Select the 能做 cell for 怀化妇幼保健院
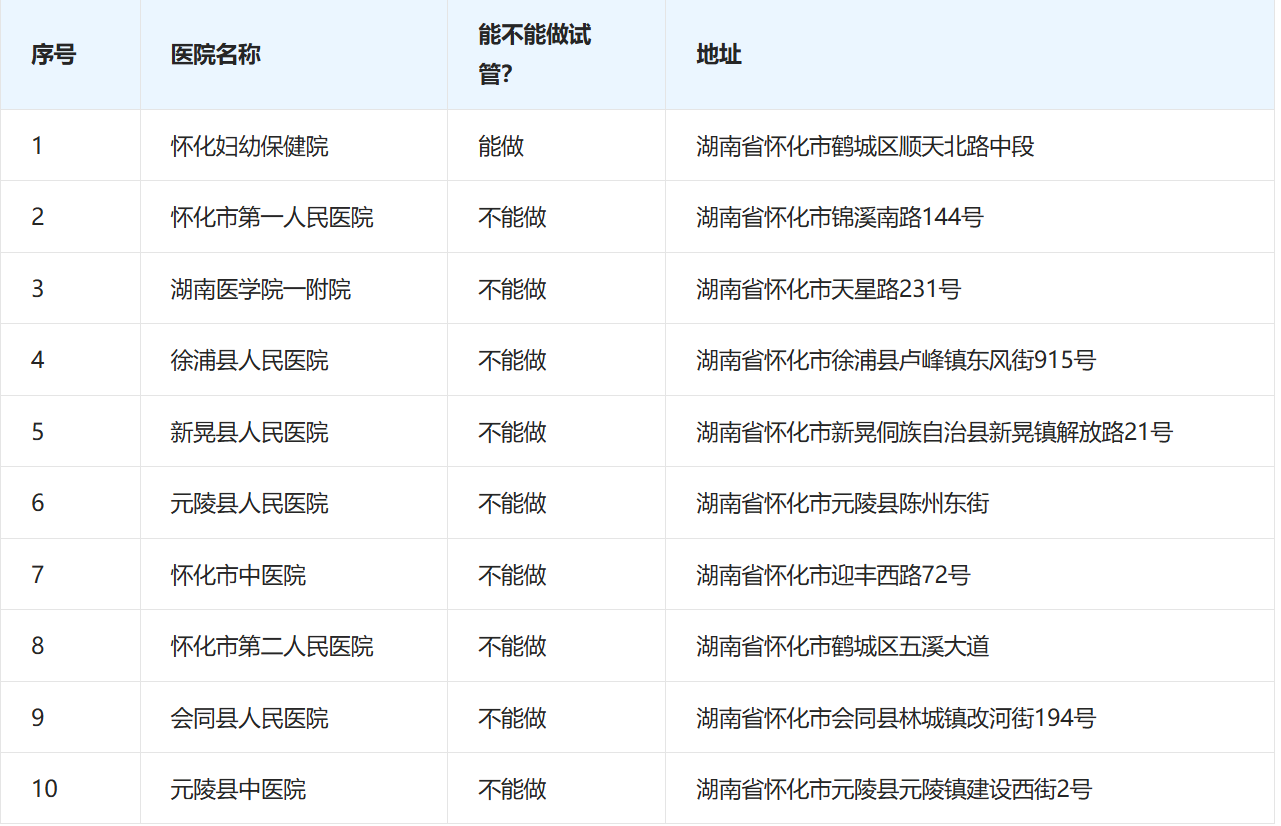Viewport: 1281px width, 826px height. coord(501,146)
